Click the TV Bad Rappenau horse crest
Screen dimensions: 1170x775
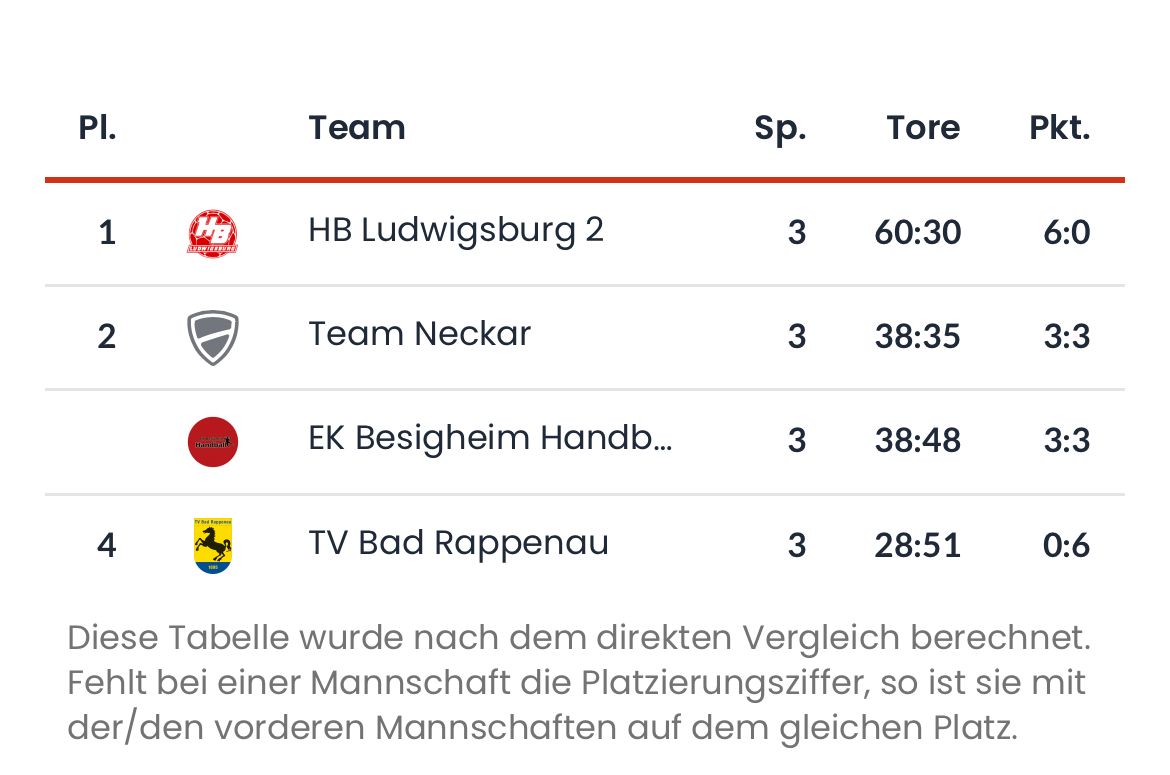tap(212, 545)
